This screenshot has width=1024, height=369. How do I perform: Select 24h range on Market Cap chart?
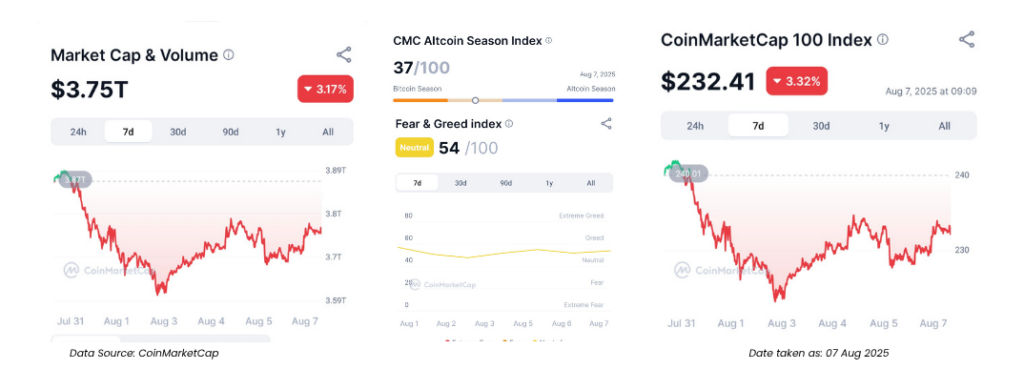click(78, 131)
